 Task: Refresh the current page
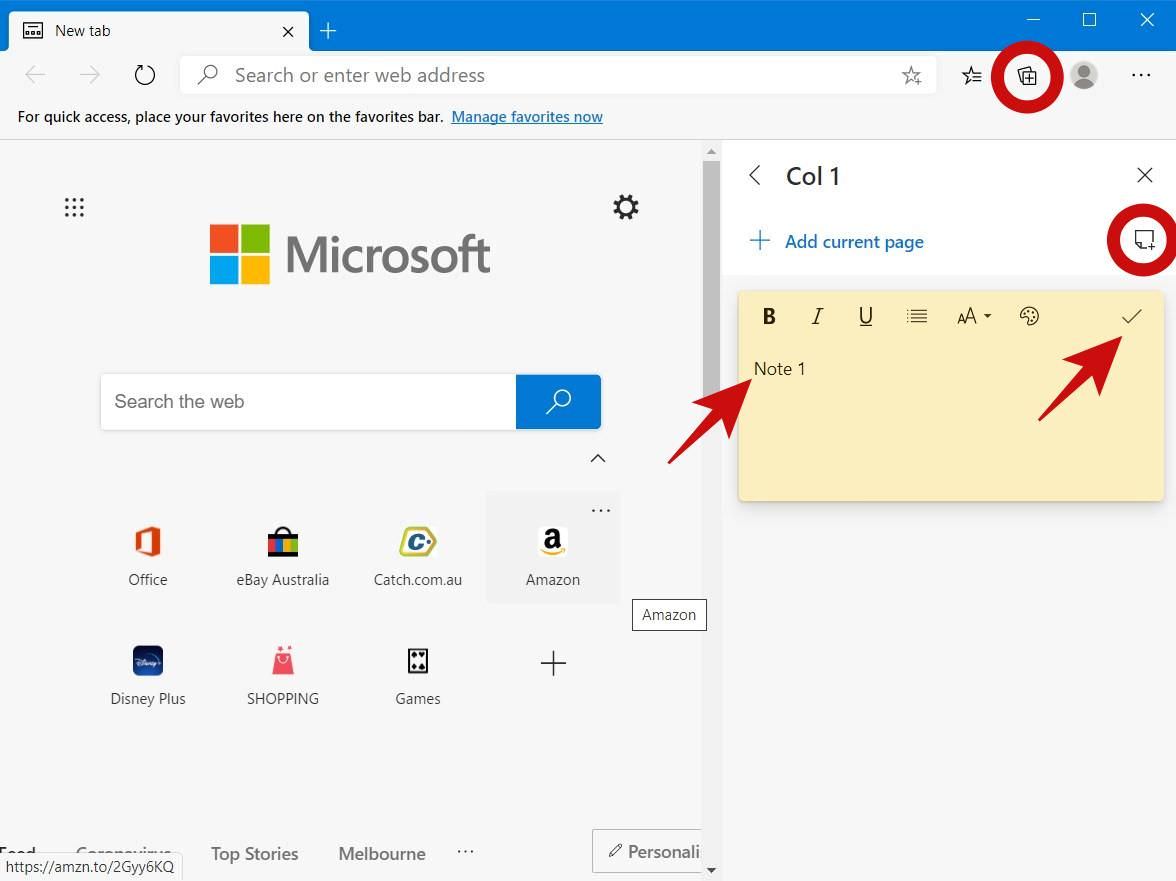click(x=144, y=75)
